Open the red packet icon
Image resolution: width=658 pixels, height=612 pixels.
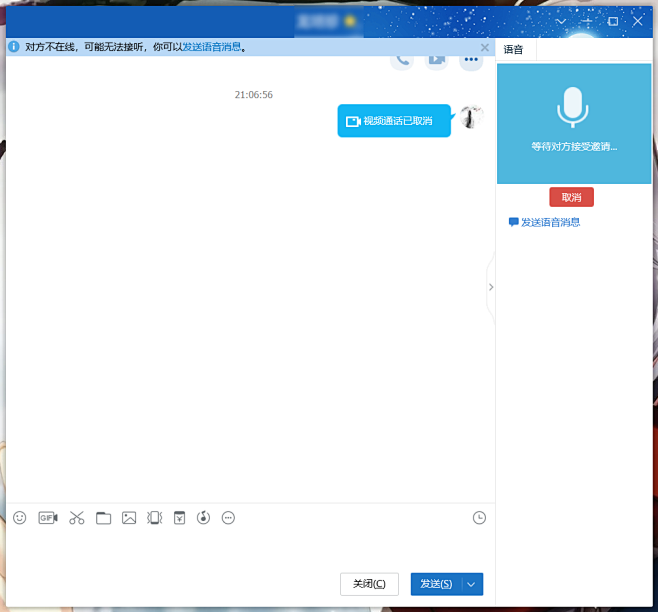(179, 518)
